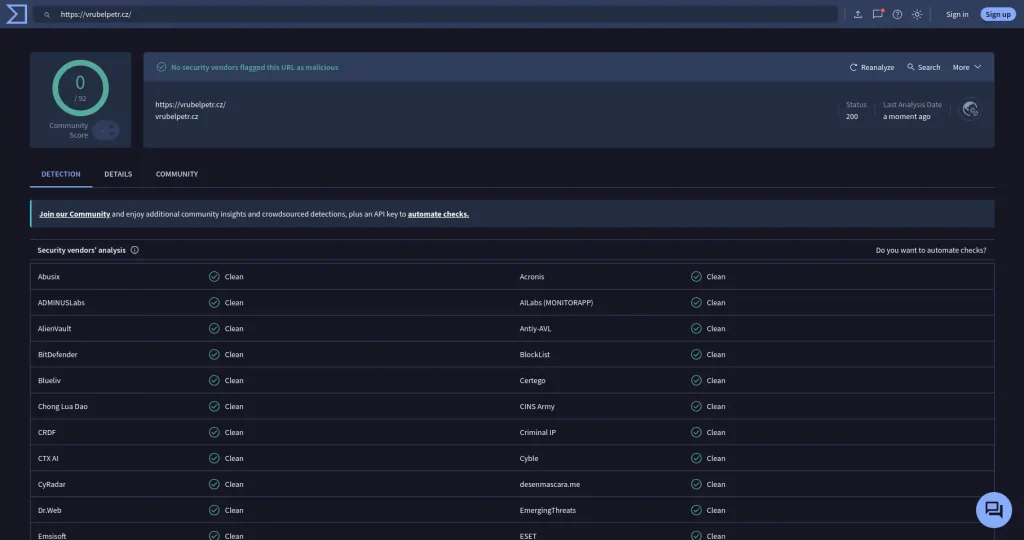Open the notifications flag icon
This screenshot has height=540, width=1024.
pyautogui.click(x=878, y=14)
